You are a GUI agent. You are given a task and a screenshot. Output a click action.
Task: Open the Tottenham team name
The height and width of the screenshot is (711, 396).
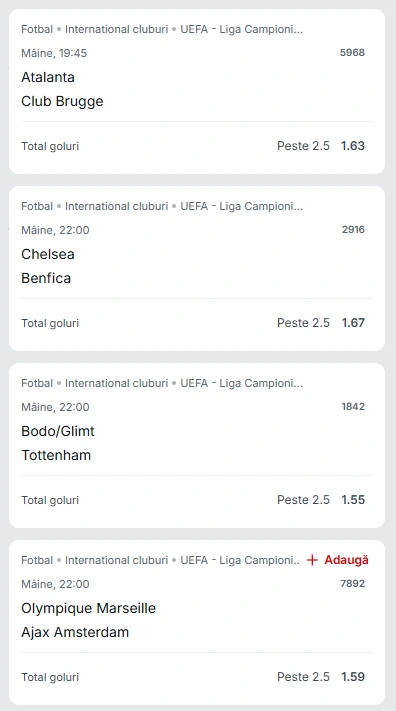pos(56,455)
